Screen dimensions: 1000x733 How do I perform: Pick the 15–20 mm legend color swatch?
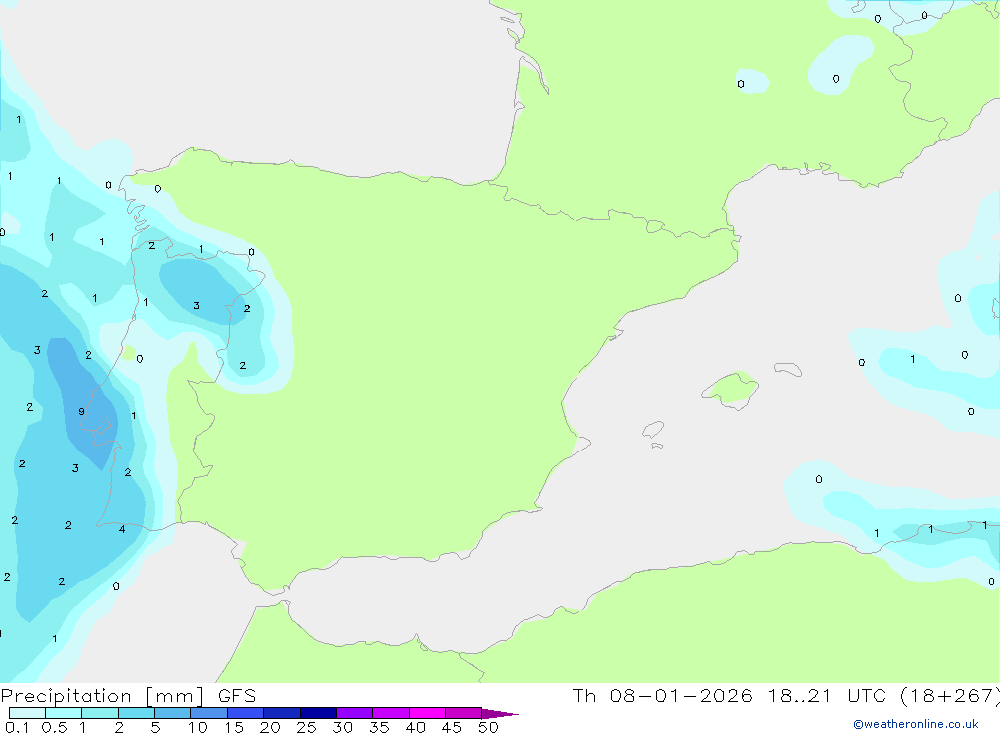246,713
